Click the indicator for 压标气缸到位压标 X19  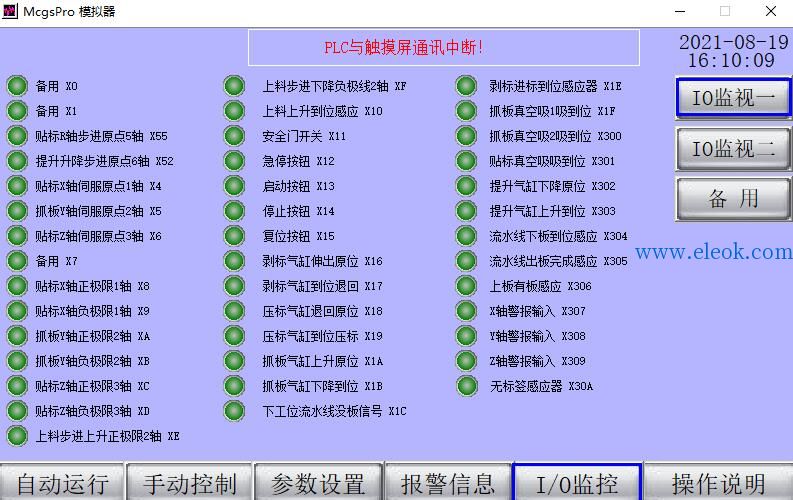pyautogui.click(x=234, y=336)
